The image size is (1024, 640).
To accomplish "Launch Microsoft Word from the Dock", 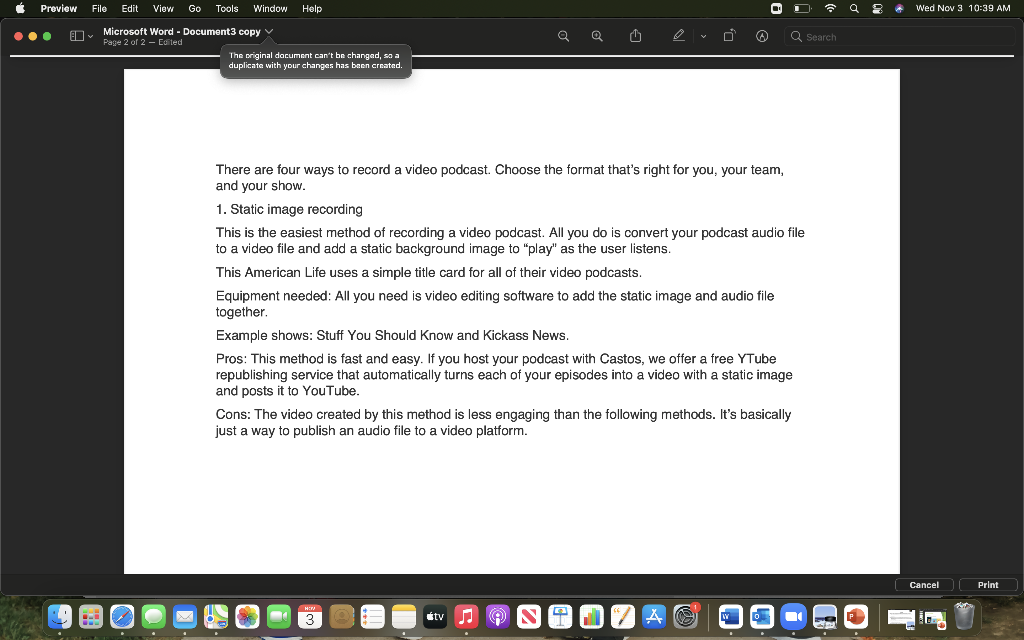I will [730, 616].
